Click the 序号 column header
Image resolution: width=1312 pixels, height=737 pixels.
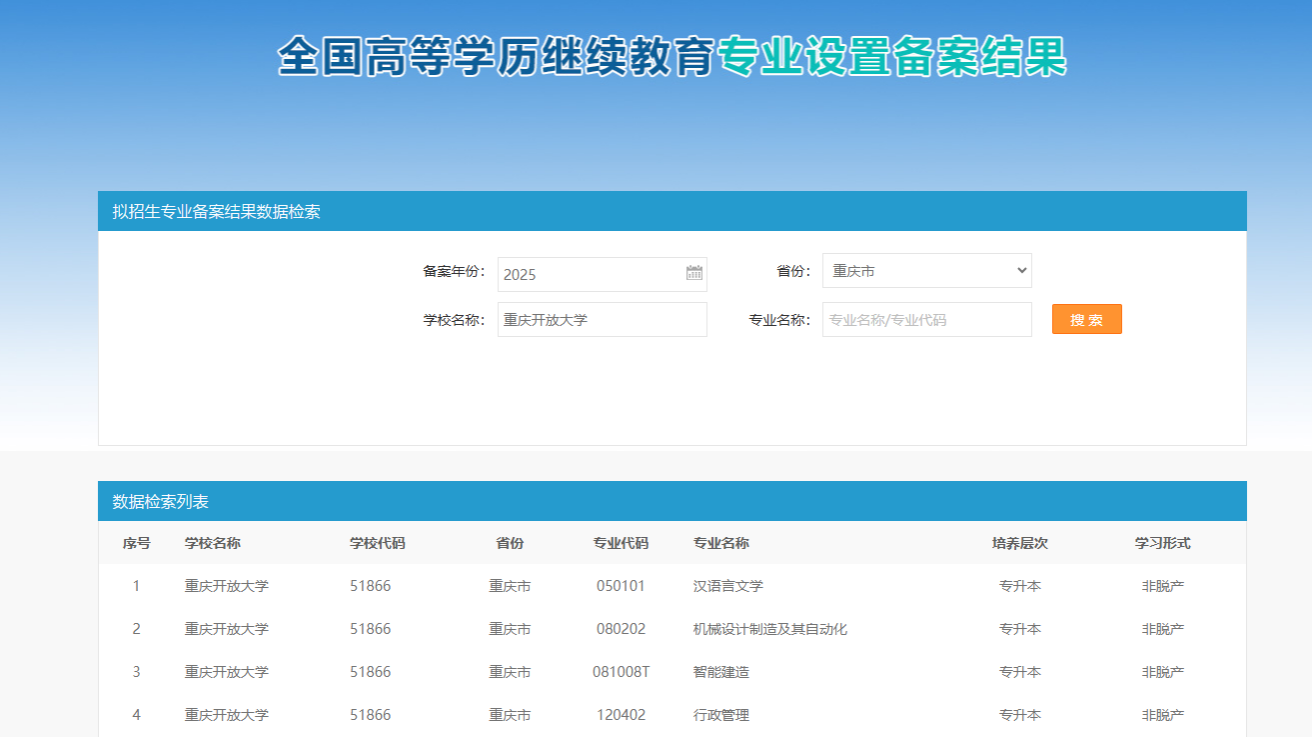(x=136, y=543)
